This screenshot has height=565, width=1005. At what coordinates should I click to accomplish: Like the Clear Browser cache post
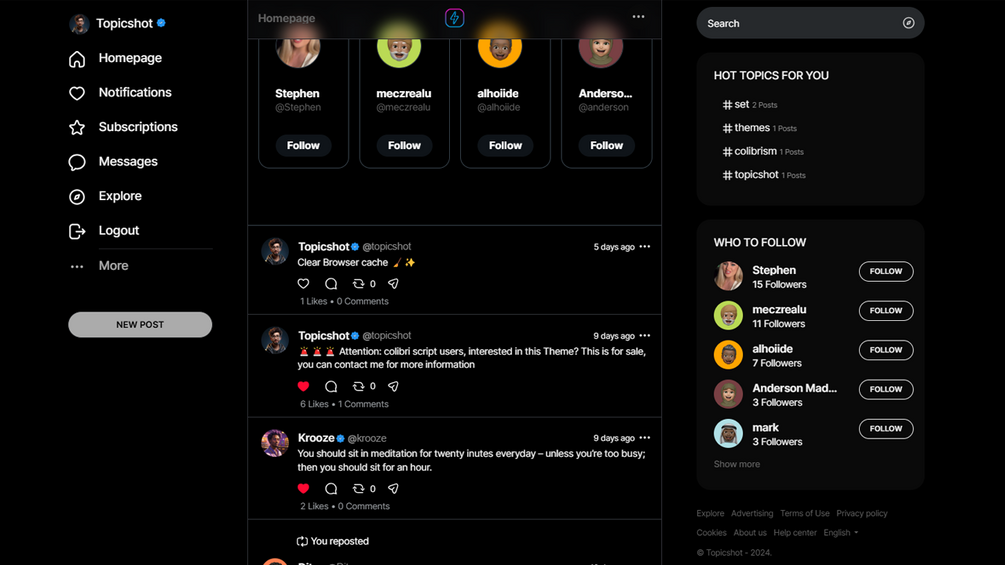point(303,284)
